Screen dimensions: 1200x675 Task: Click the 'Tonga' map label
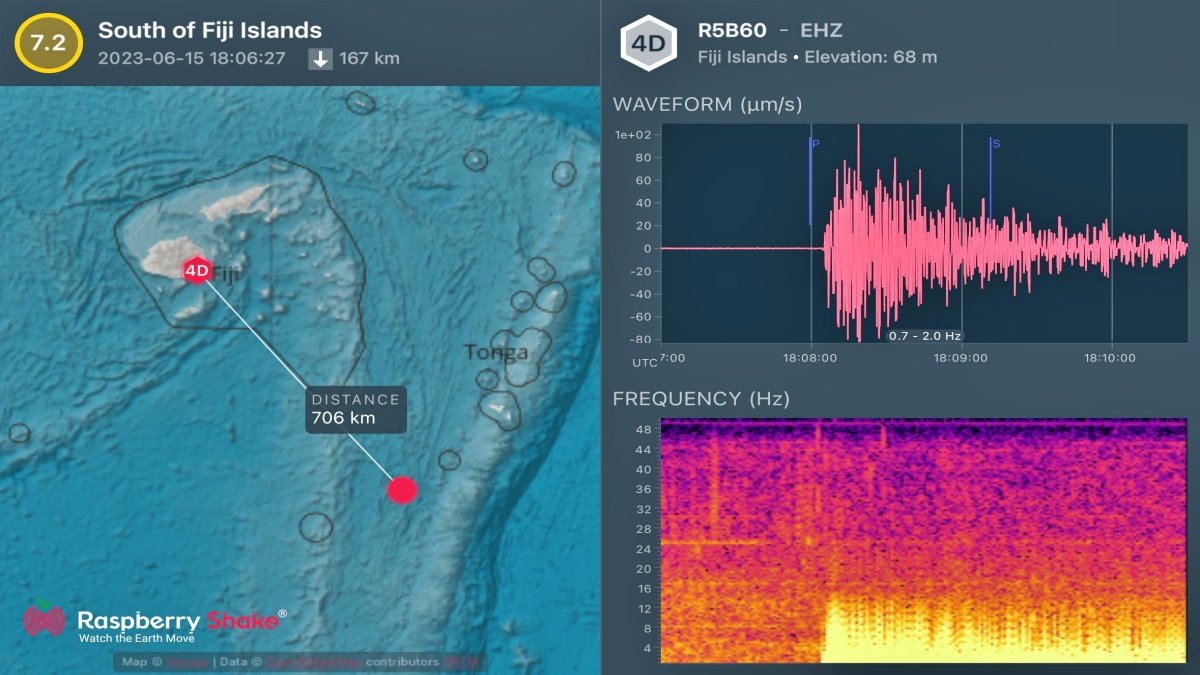(x=495, y=352)
